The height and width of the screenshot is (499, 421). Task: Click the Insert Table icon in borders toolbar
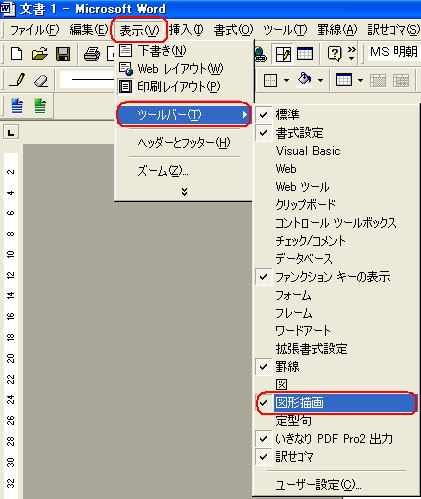pos(344,80)
